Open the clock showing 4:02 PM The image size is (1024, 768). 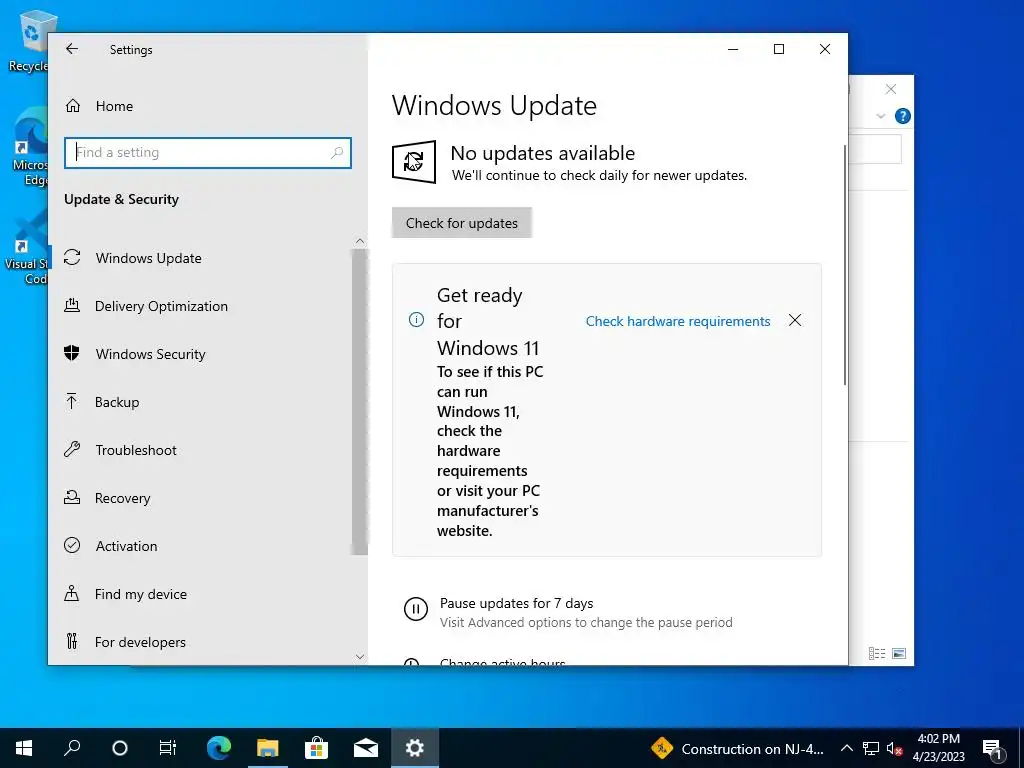pyautogui.click(x=938, y=748)
